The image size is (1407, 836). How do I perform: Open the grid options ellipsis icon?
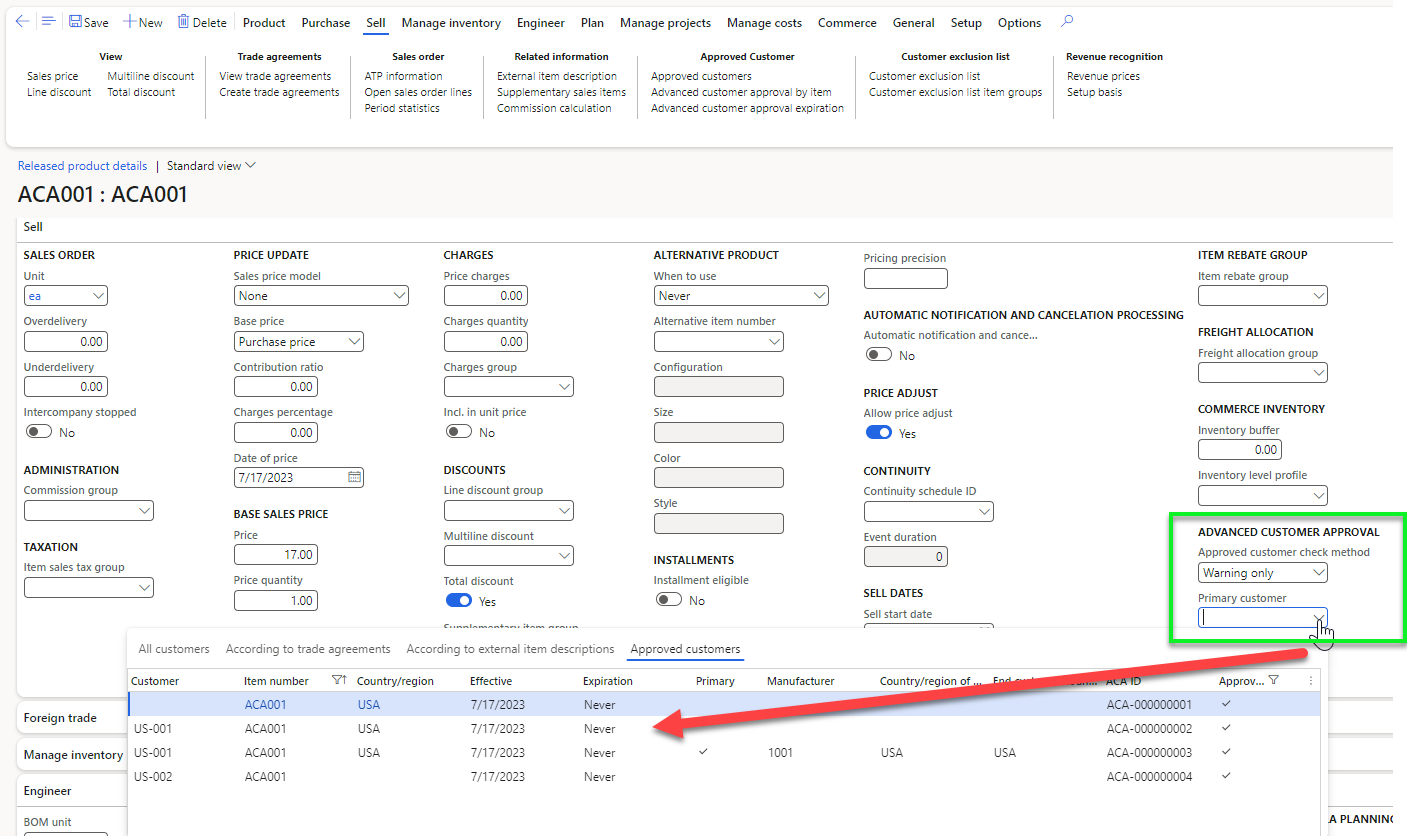coord(1311,680)
